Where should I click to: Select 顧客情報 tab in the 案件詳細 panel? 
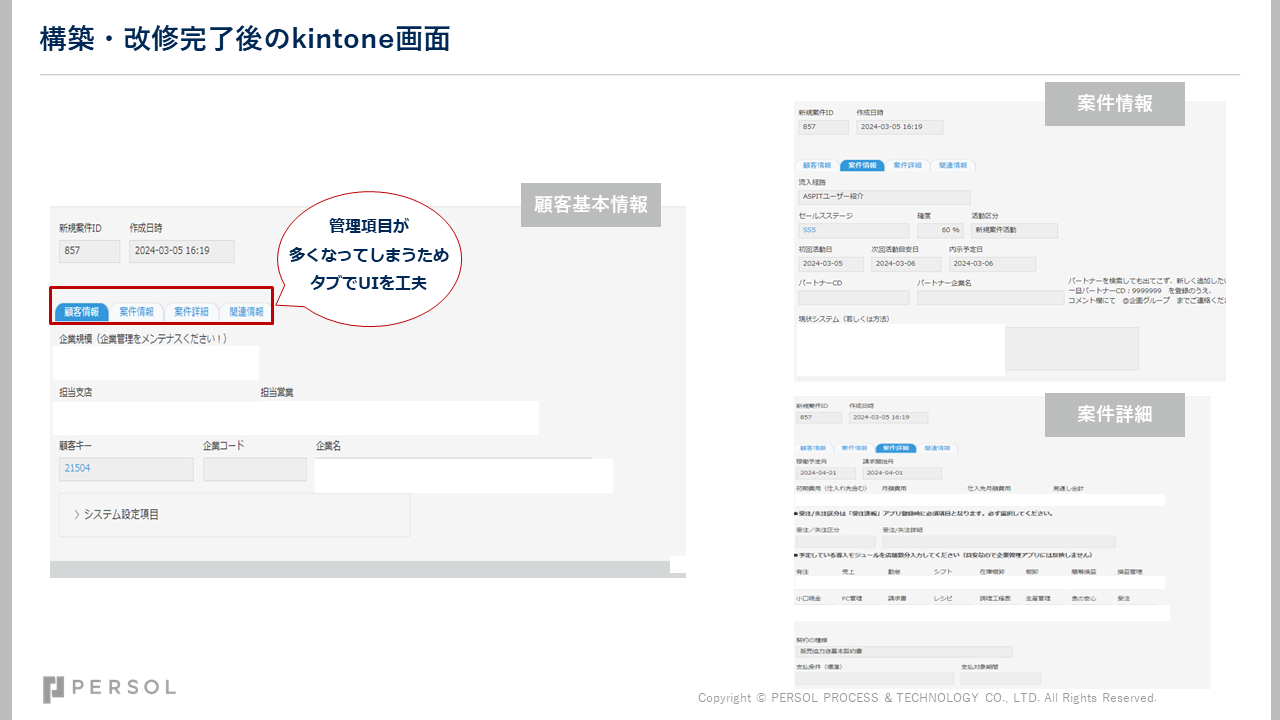(814, 448)
